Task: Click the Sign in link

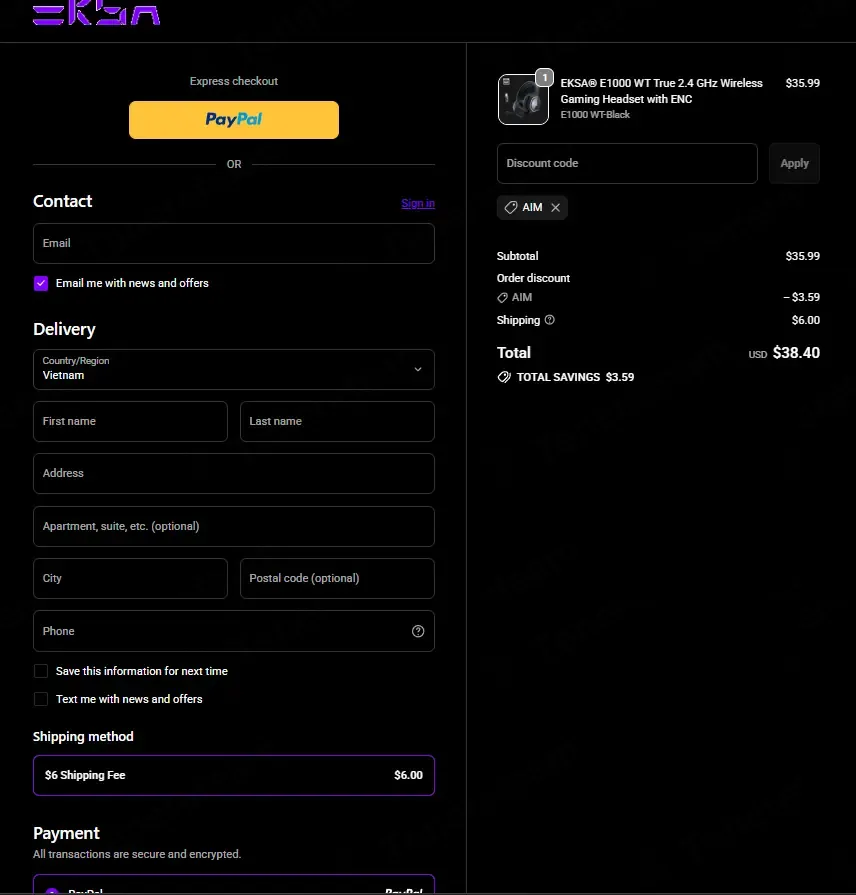Action: 418,204
